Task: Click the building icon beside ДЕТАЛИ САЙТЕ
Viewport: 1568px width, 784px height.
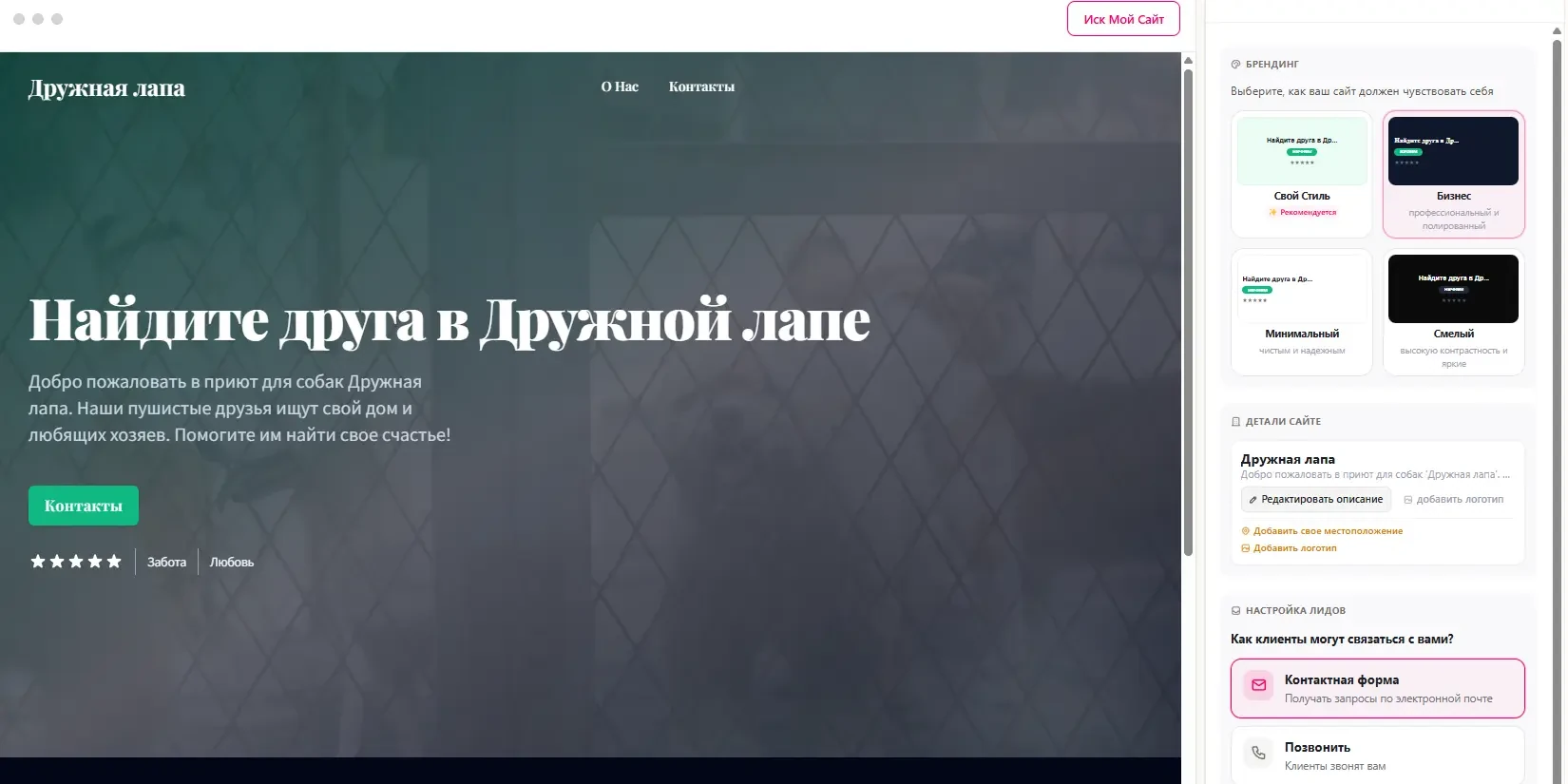Action: coord(1235,422)
